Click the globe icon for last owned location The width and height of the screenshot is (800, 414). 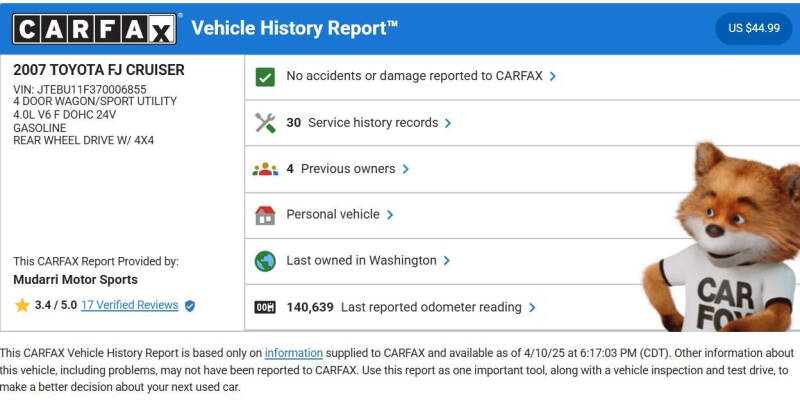click(x=265, y=261)
